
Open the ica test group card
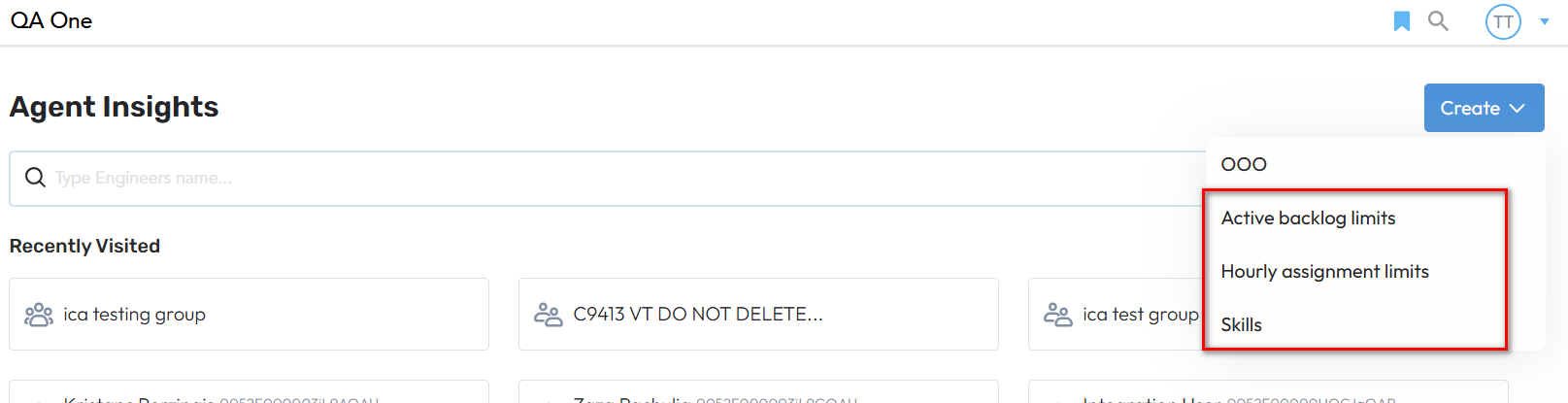click(1117, 315)
